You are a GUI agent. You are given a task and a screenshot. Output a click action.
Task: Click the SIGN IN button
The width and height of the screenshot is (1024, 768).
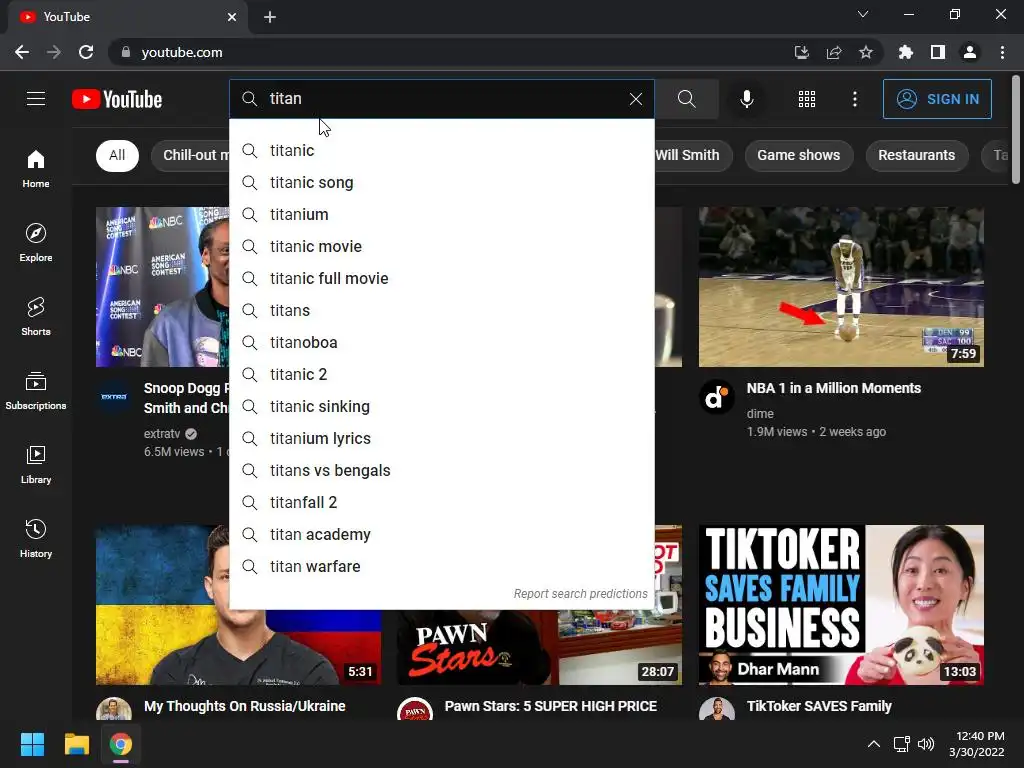(x=937, y=99)
